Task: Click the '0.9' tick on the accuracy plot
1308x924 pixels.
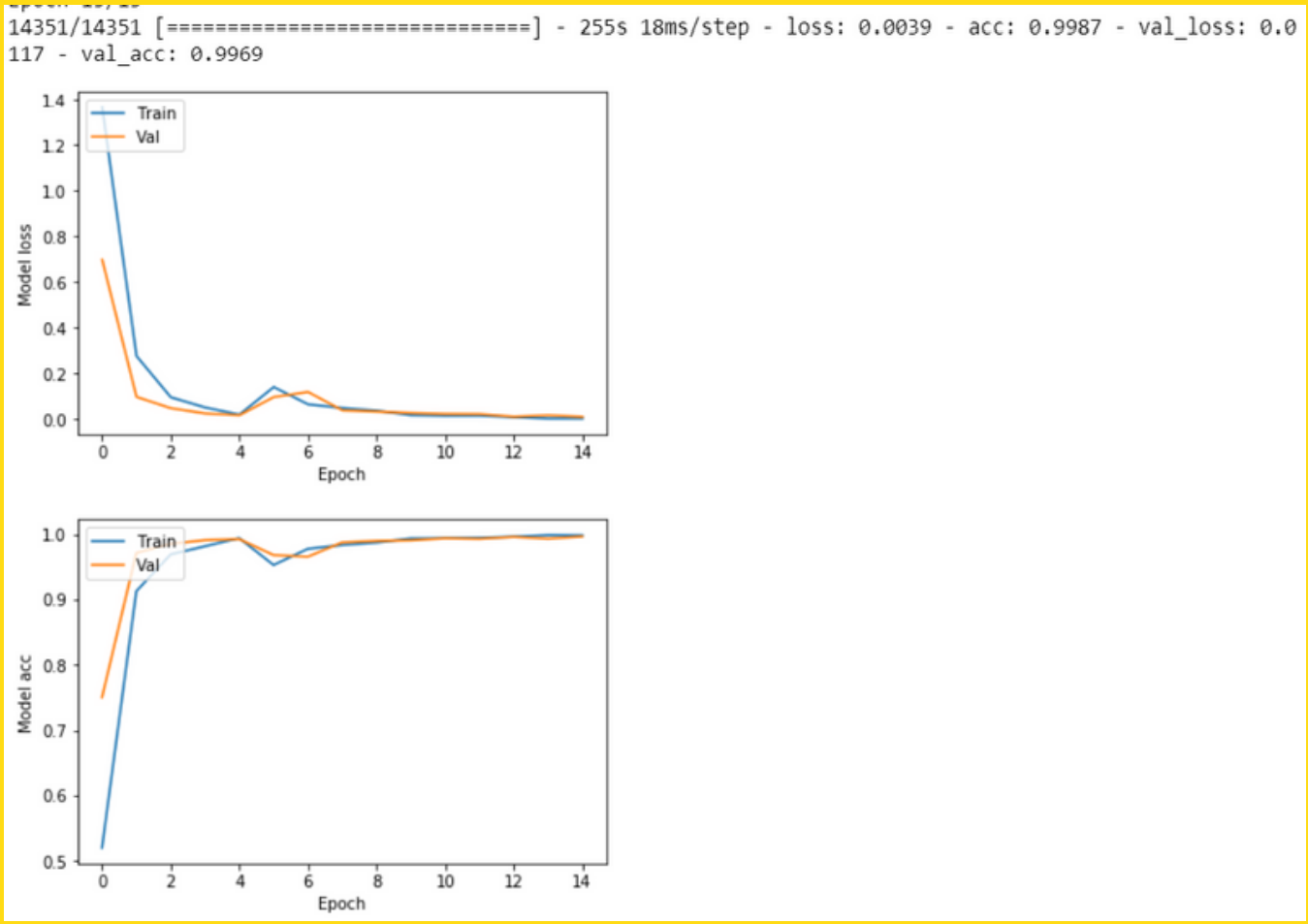Action: pos(53,600)
